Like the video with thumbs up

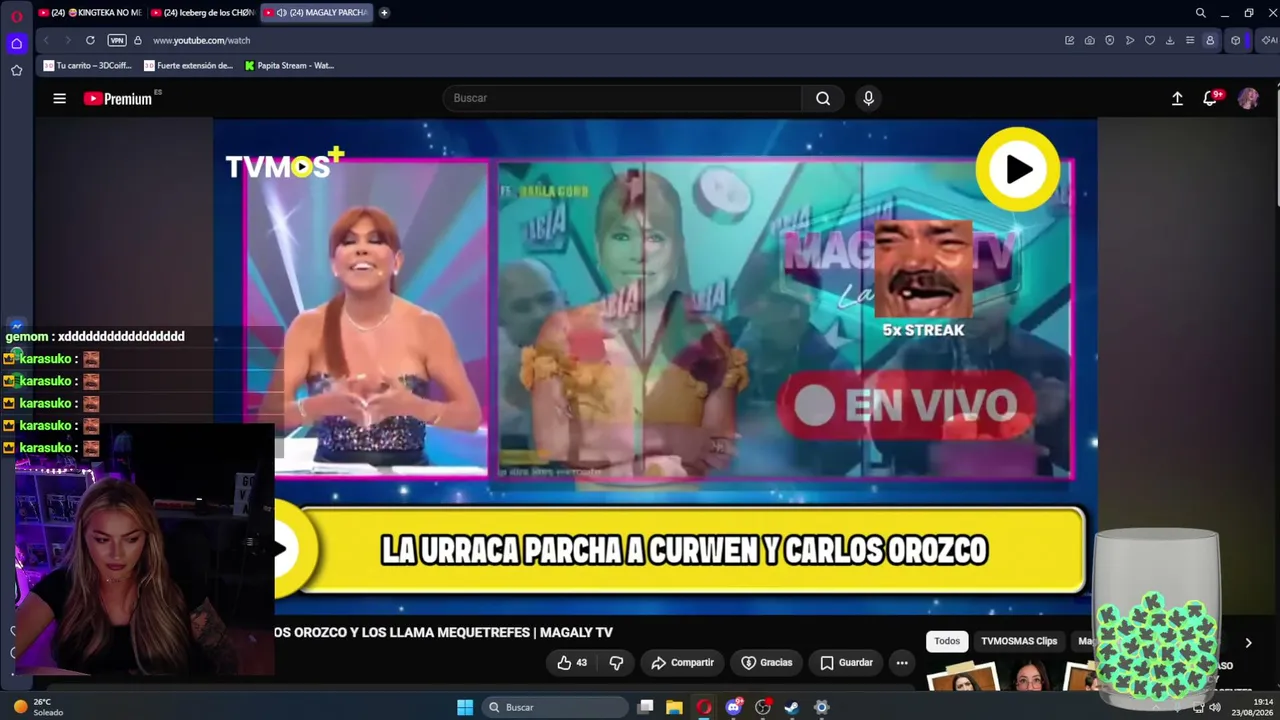[x=573, y=663]
